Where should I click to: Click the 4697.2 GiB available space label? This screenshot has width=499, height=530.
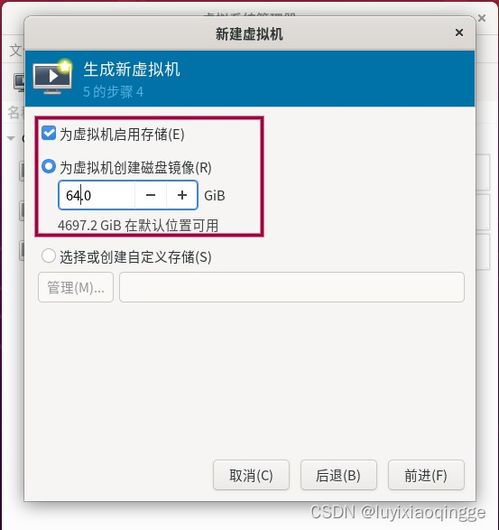click(138, 225)
